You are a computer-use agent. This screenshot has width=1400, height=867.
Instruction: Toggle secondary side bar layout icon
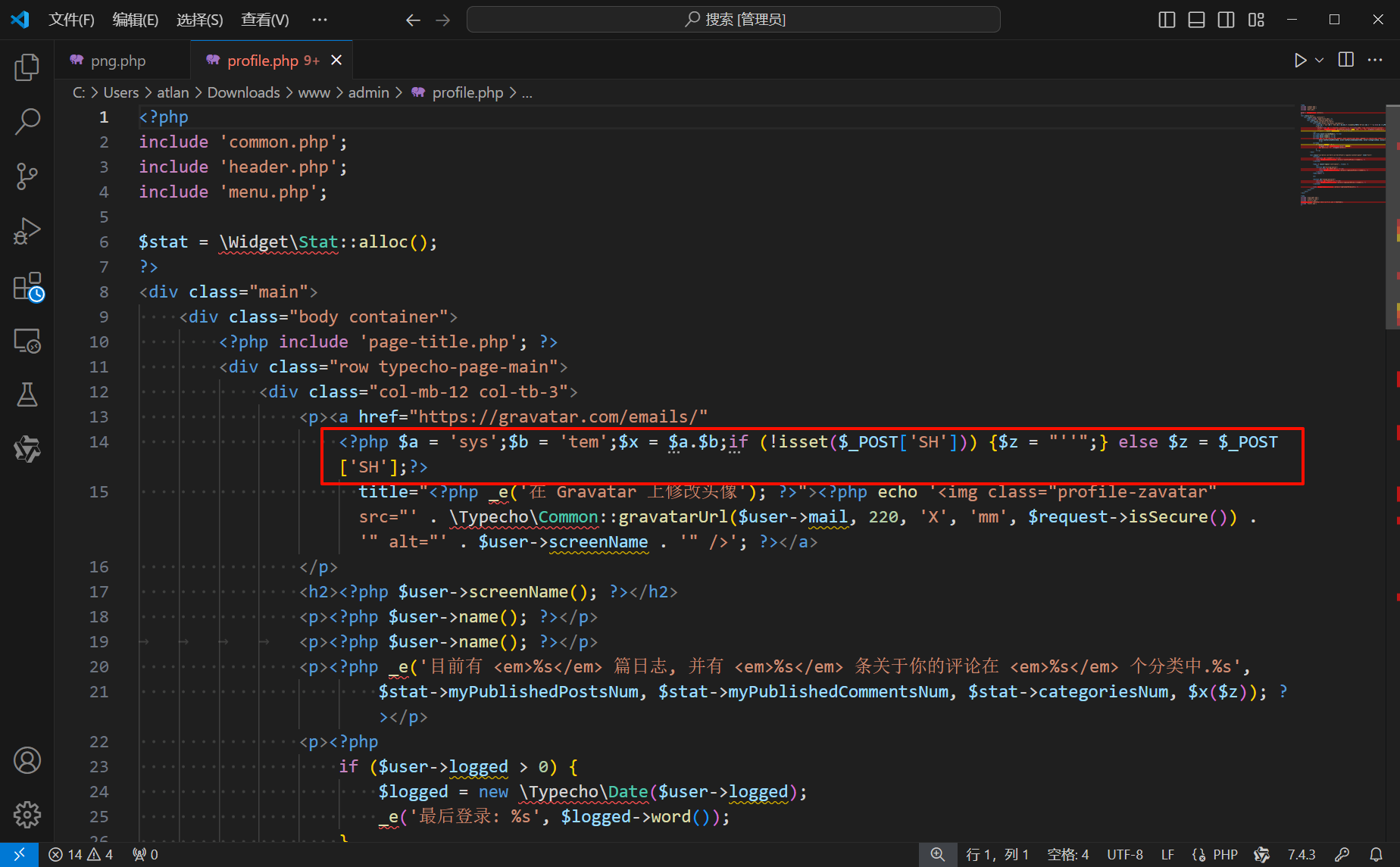coord(1226,20)
